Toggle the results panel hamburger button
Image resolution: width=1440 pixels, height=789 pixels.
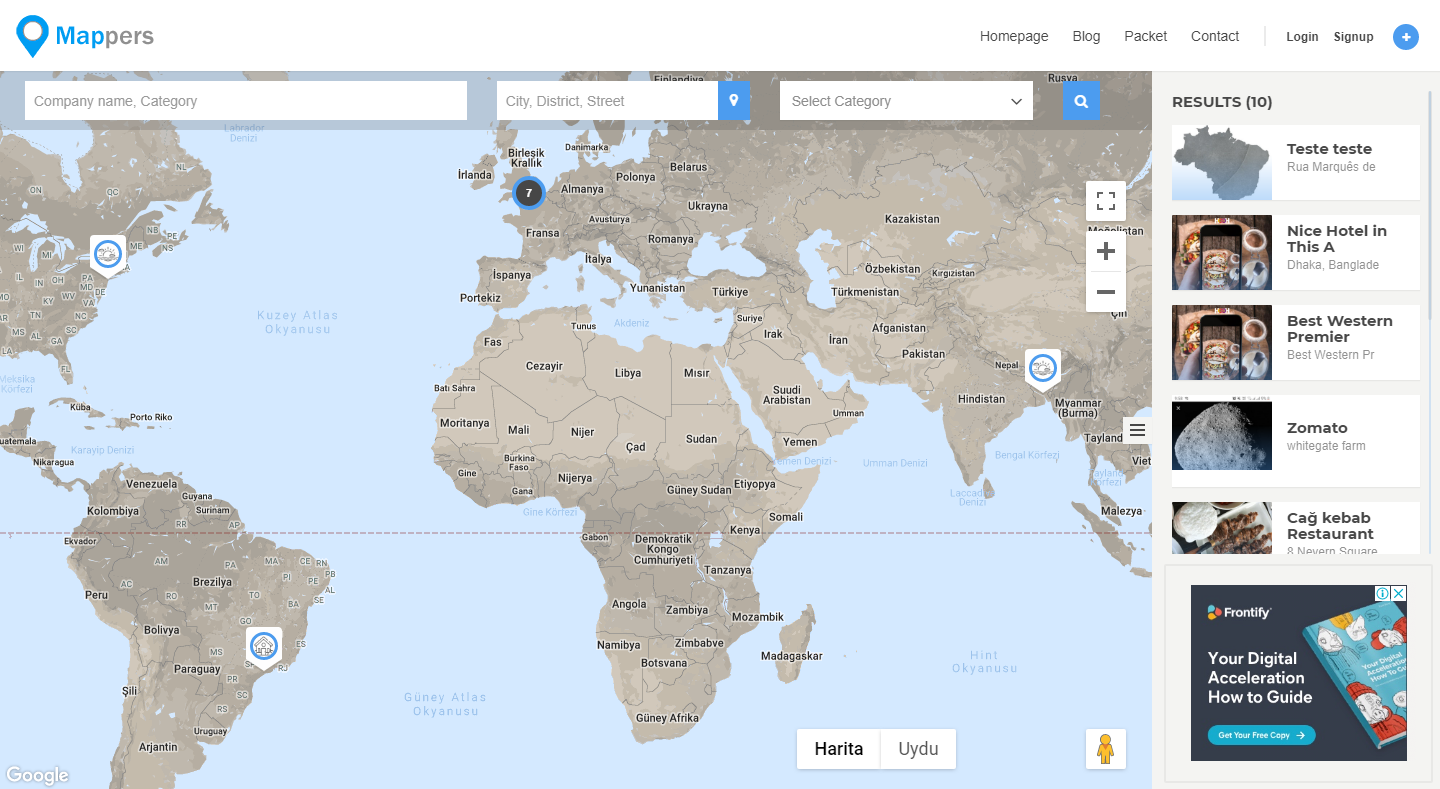1137,430
